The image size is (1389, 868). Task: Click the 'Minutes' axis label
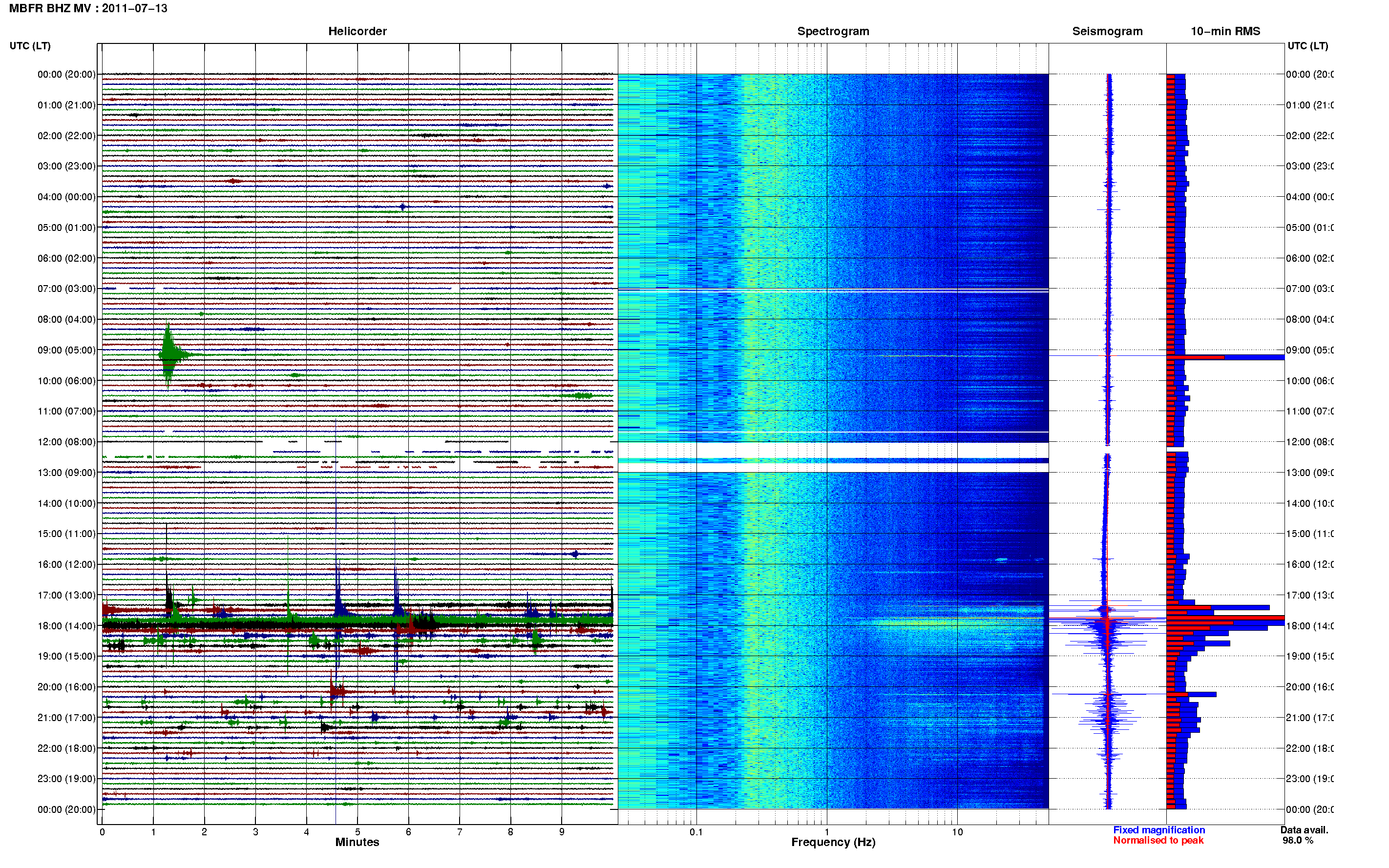357,842
